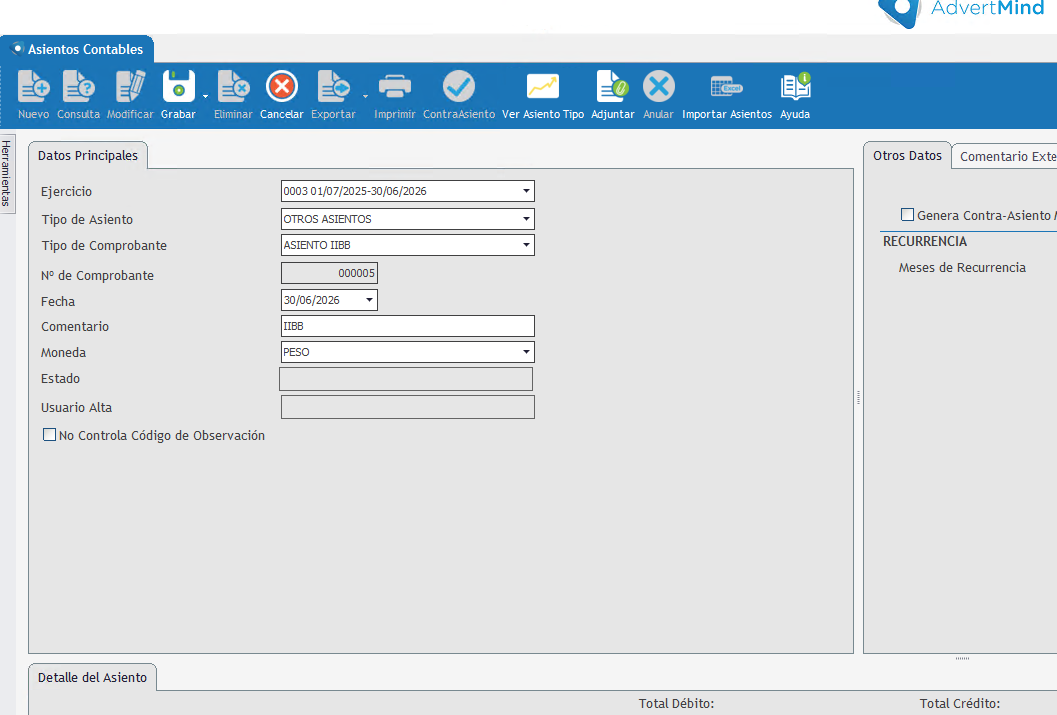The width and height of the screenshot is (1057, 715).
Task: Click the RECURRENCIA heading
Action: pos(925,241)
